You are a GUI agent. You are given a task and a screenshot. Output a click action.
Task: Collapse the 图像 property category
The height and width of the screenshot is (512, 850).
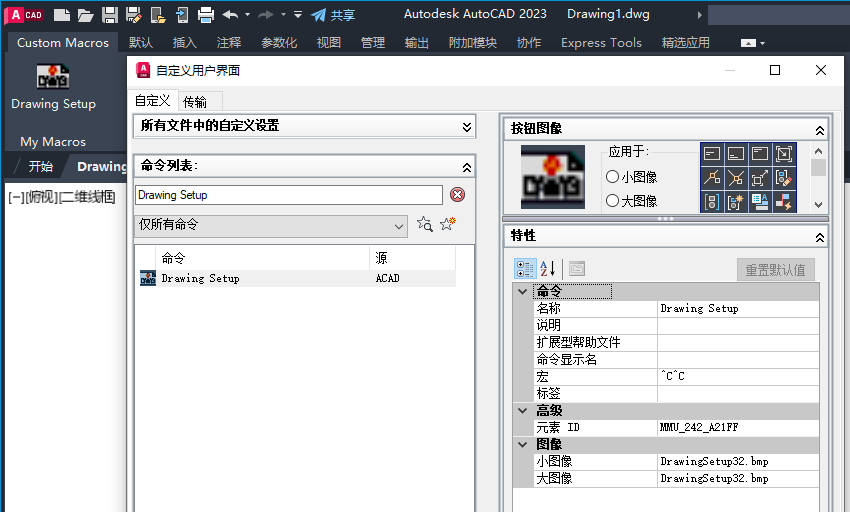coord(523,444)
